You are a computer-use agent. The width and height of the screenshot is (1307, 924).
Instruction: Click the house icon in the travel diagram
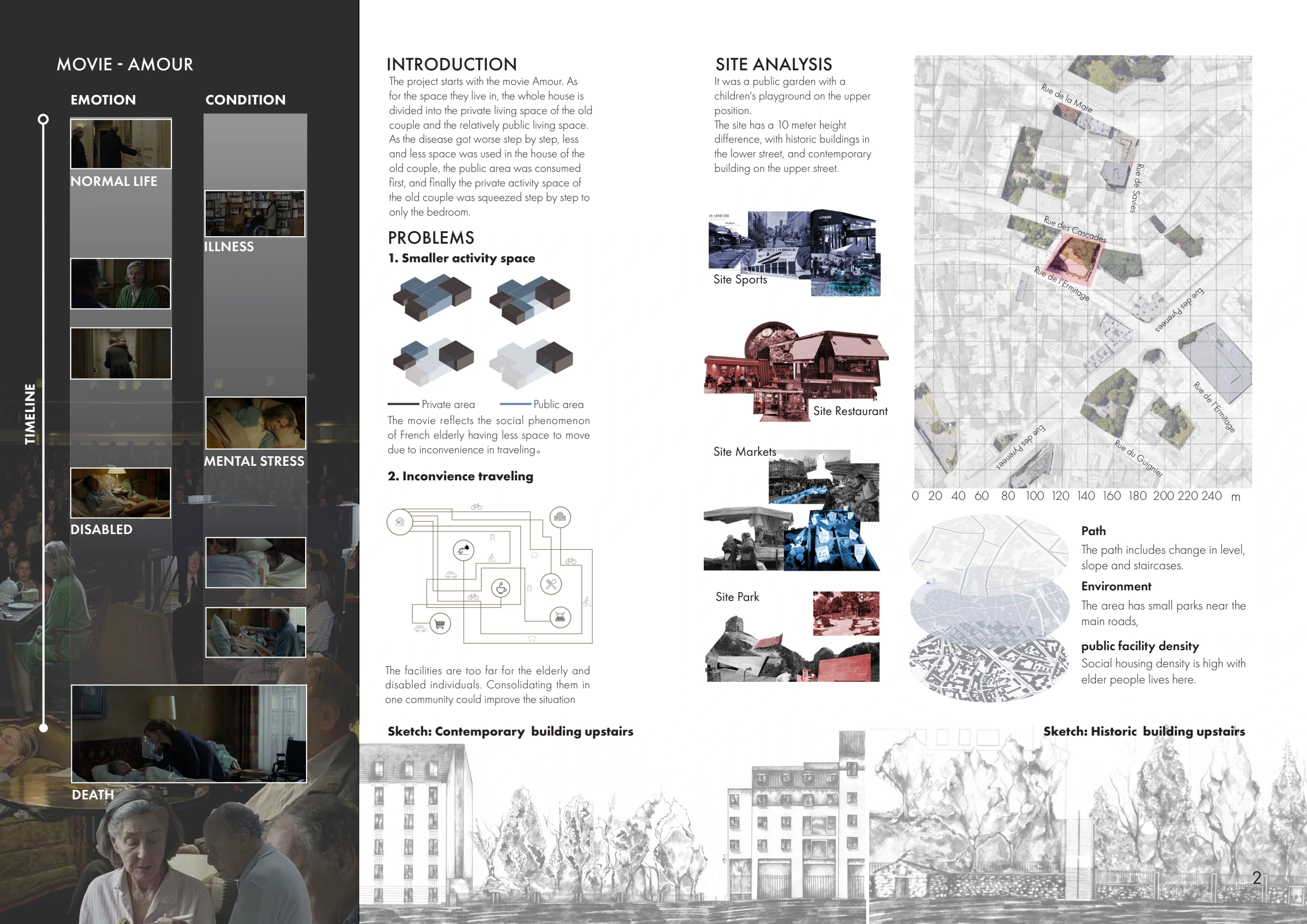point(400,522)
